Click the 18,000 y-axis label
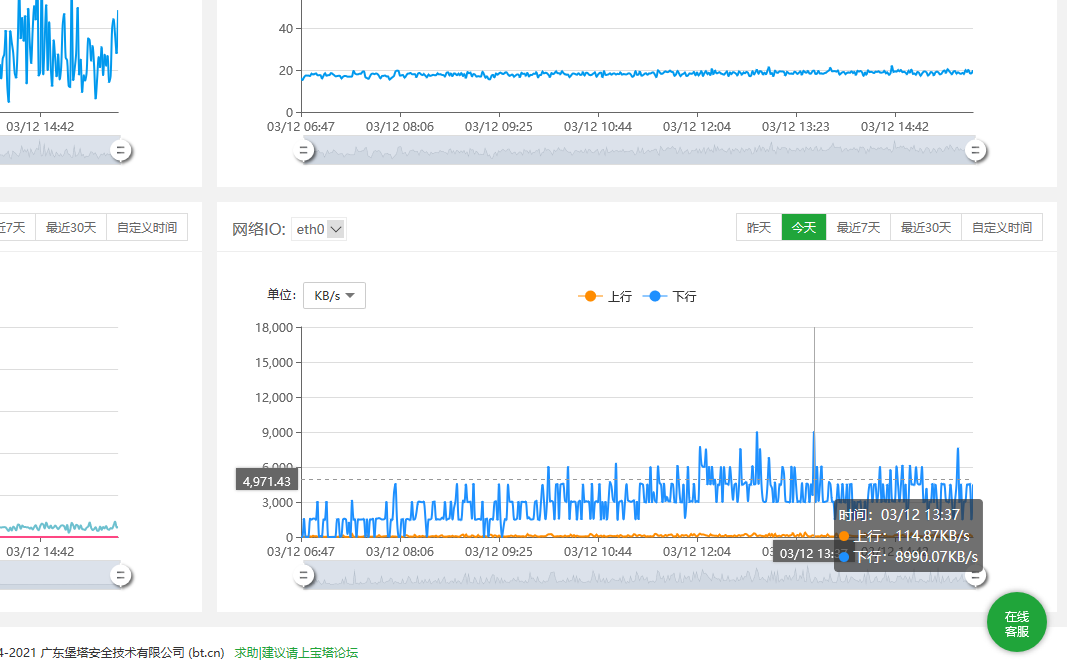Viewport: 1067px width, 667px height. [274, 327]
